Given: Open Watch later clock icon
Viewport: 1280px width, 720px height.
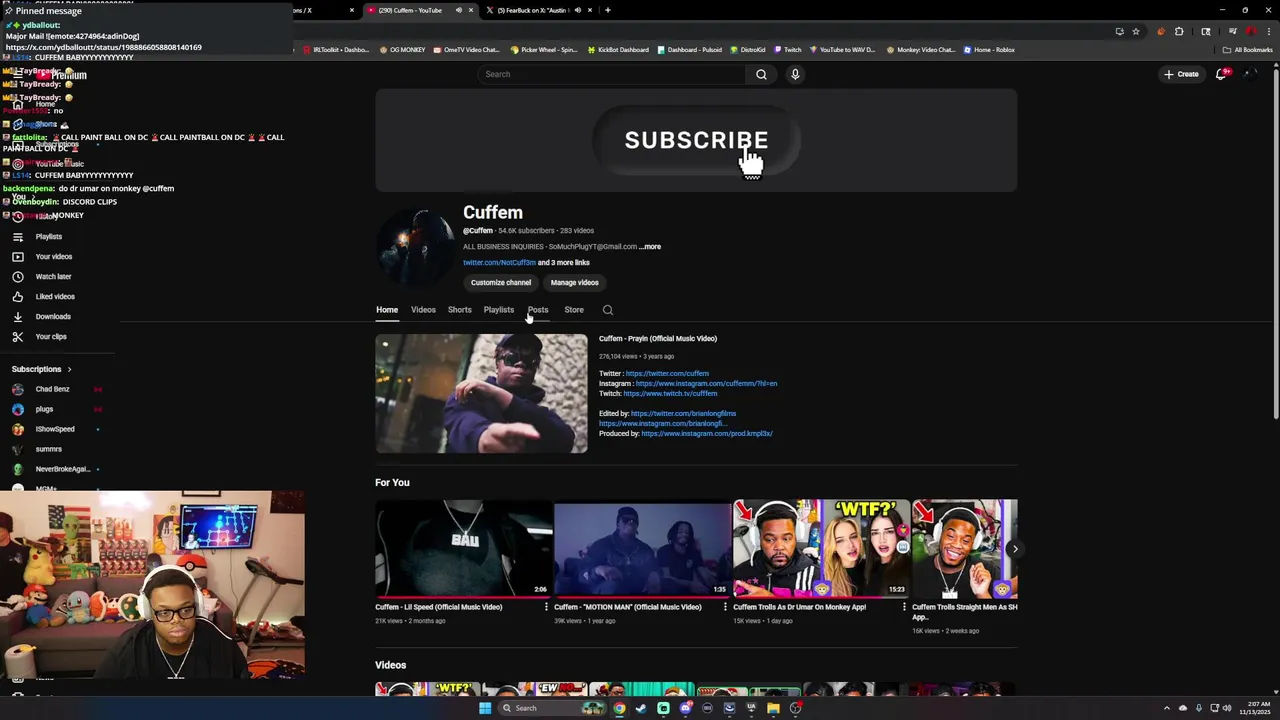Looking at the screenshot, I should pos(18,277).
